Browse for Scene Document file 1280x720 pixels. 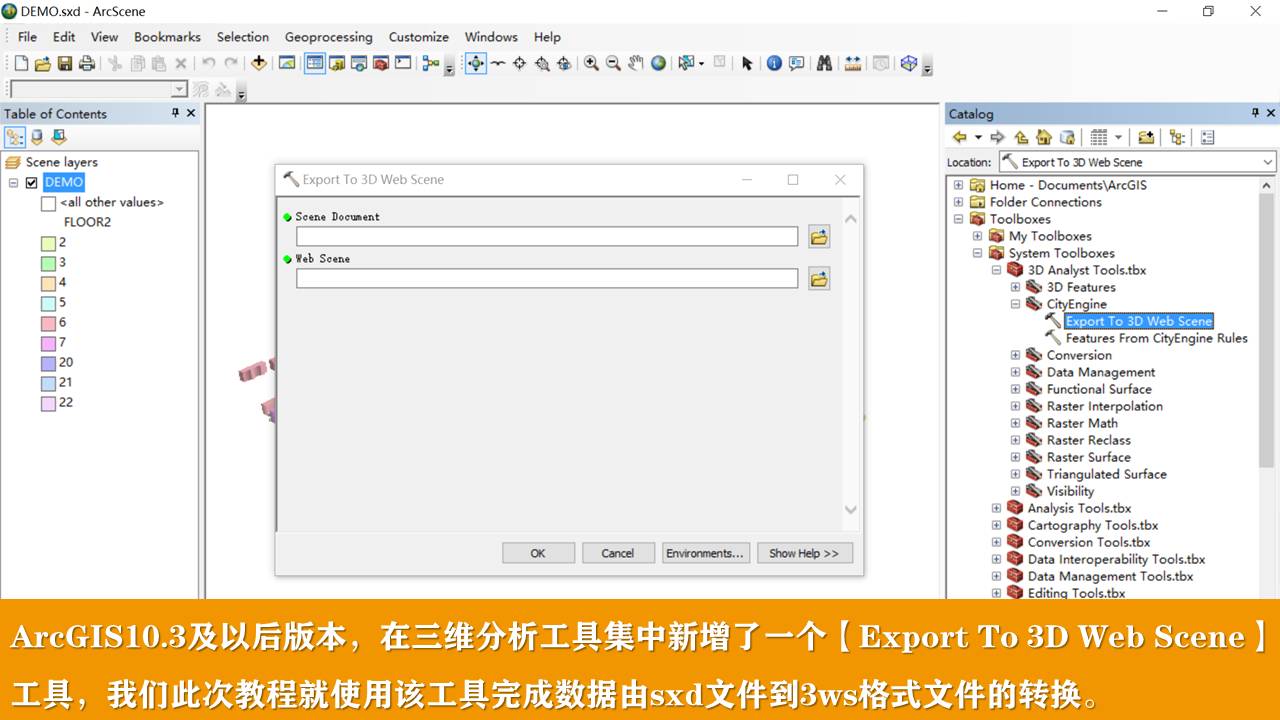[x=819, y=237]
